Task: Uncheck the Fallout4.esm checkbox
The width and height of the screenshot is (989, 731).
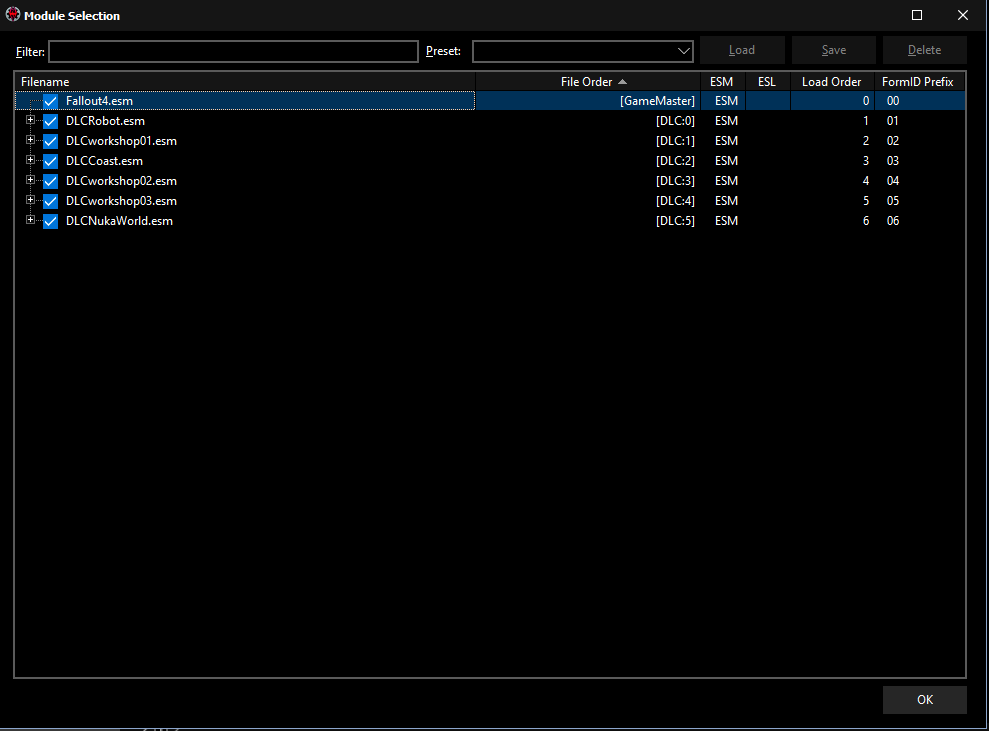Action: click(x=50, y=101)
